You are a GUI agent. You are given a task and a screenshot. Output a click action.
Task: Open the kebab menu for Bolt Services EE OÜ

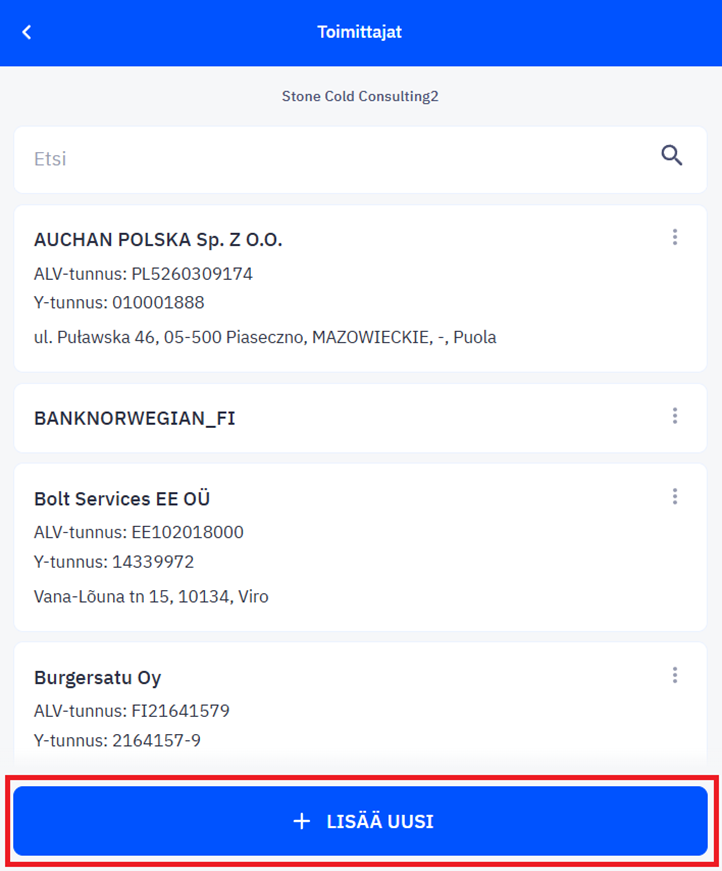pos(675,497)
